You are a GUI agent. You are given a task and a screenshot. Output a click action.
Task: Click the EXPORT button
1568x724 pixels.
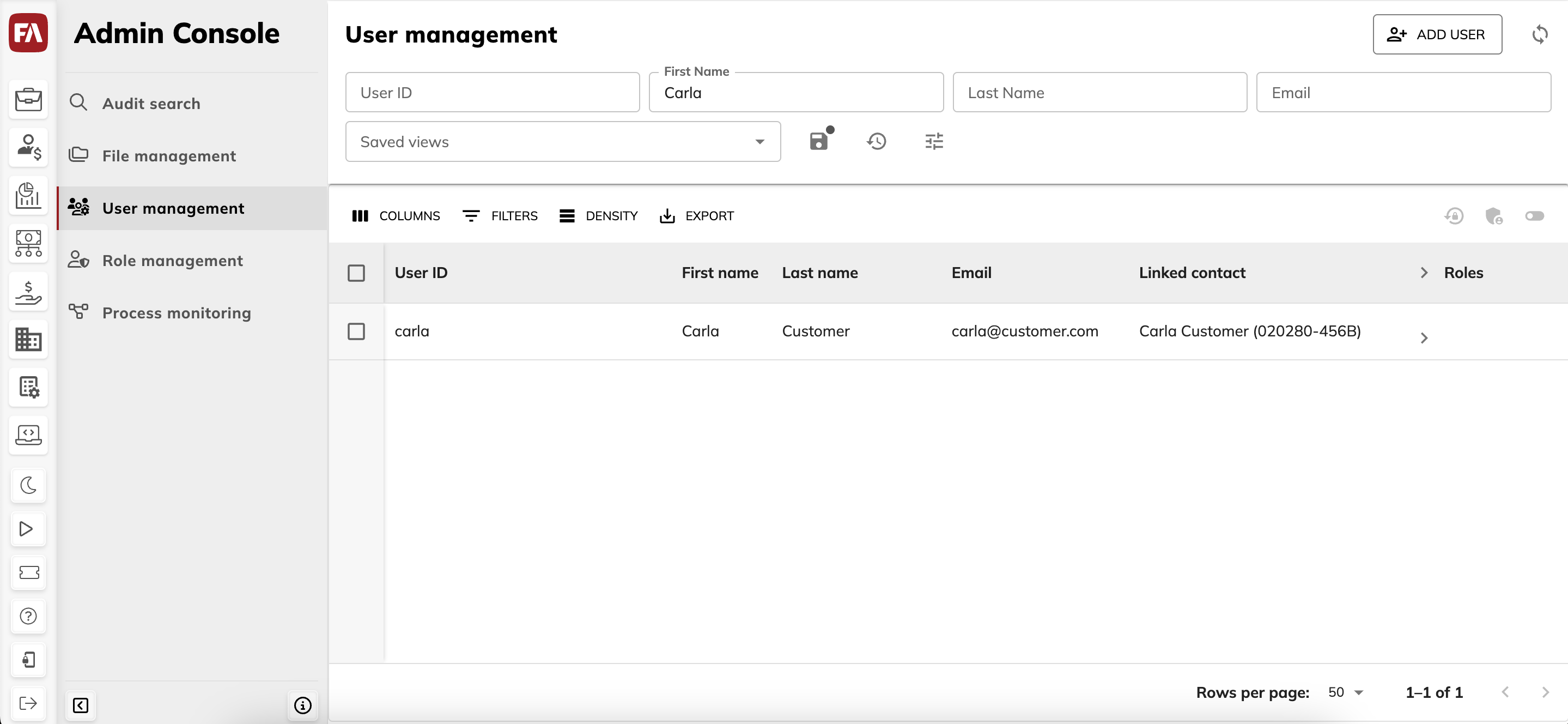point(697,216)
